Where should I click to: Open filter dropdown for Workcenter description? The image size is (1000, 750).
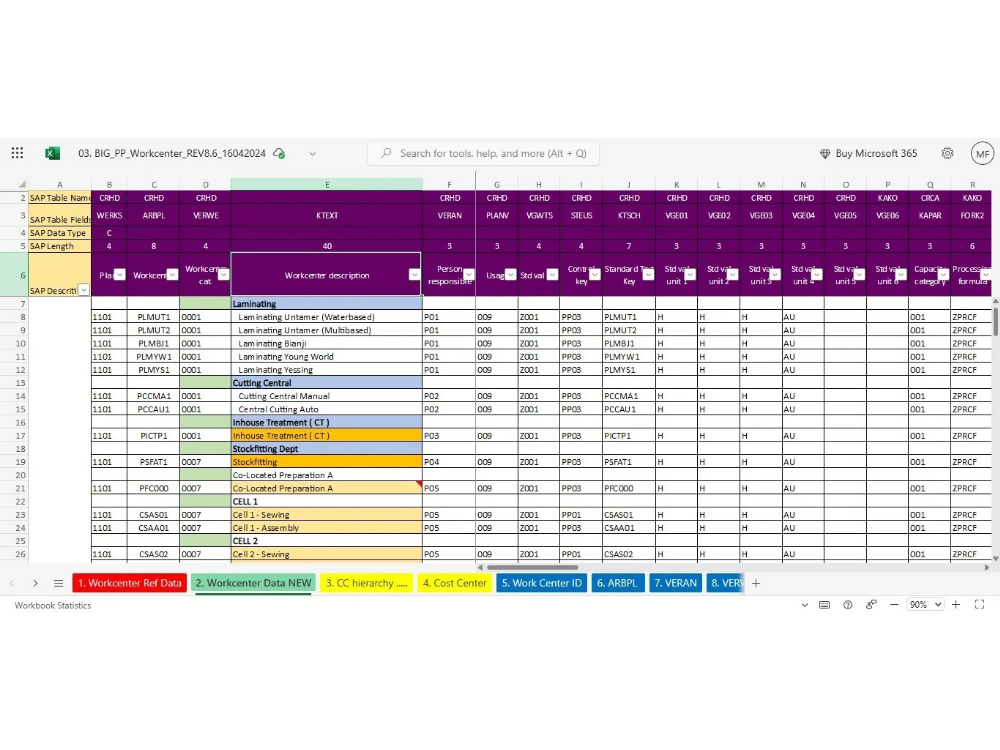414,275
